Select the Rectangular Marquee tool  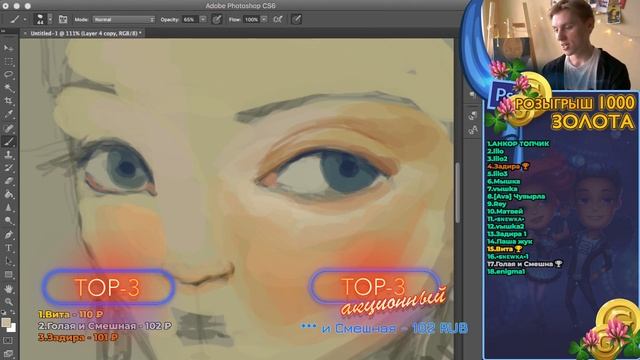[9, 62]
